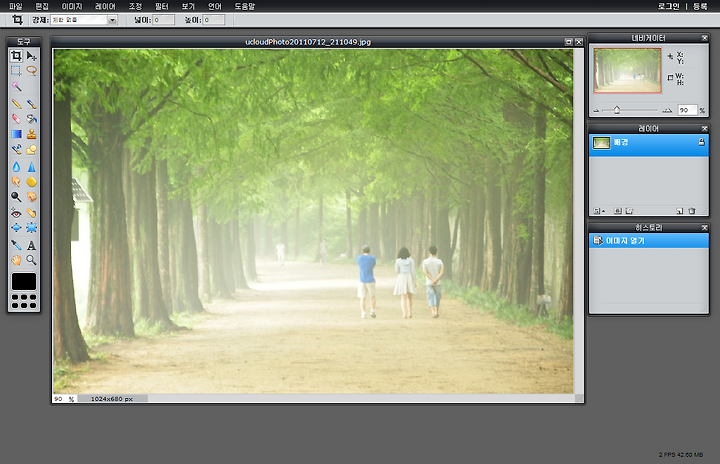Image resolution: width=720 pixels, height=464 pixels.
Task: Select the Lasso tool
Action: [x=31, y=71]
